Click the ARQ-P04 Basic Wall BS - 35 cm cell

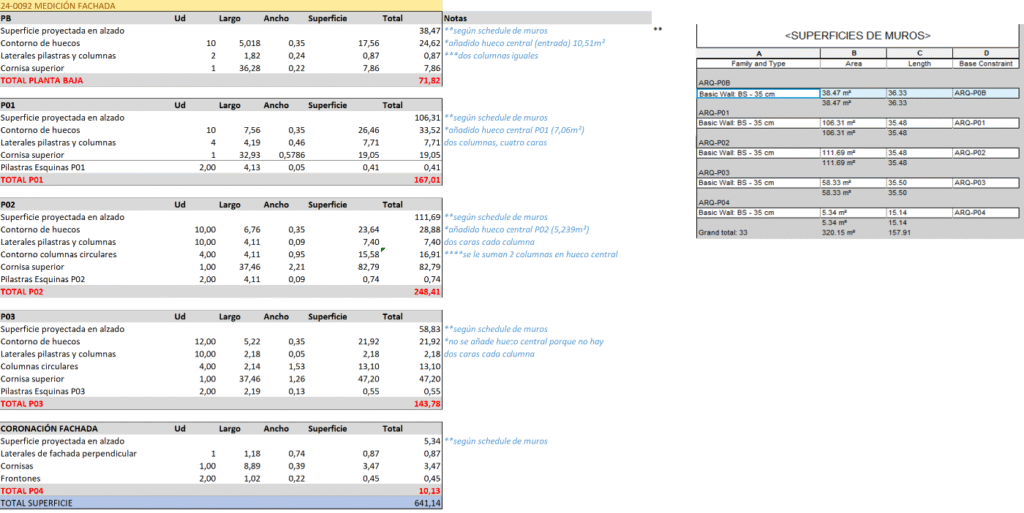click(x=758, y=212)
